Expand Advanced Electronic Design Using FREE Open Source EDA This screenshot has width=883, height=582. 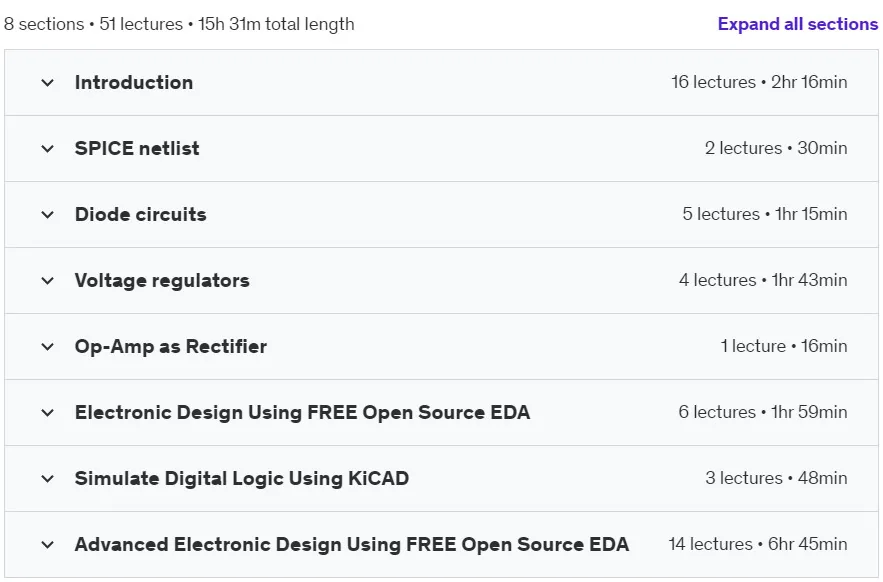click(352, 545)
